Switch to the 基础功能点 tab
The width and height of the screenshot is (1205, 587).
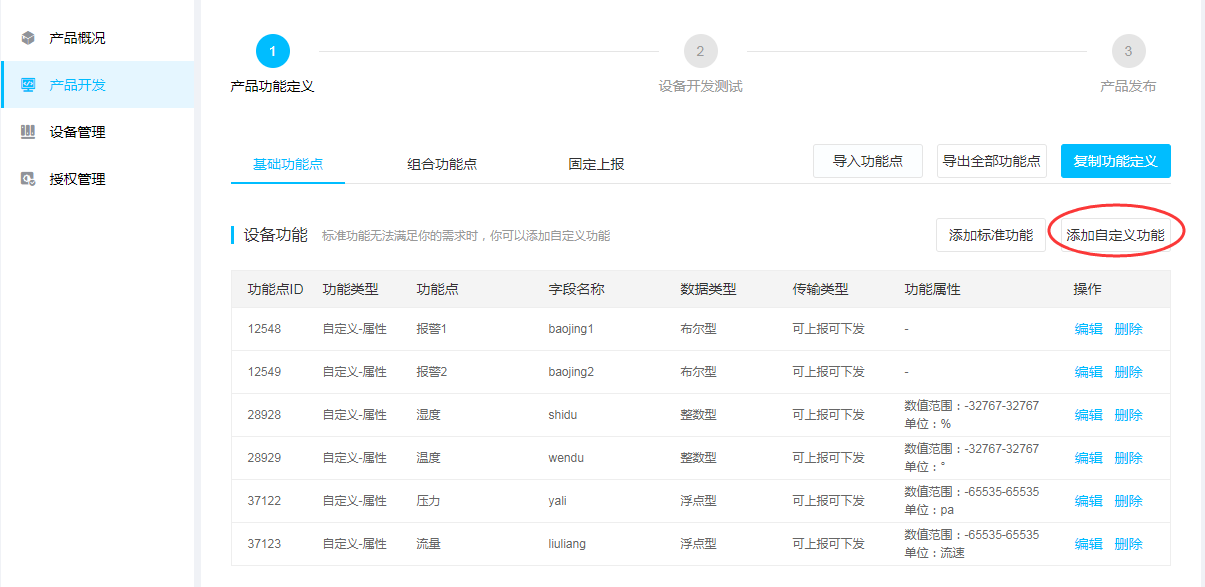(288, 164)
